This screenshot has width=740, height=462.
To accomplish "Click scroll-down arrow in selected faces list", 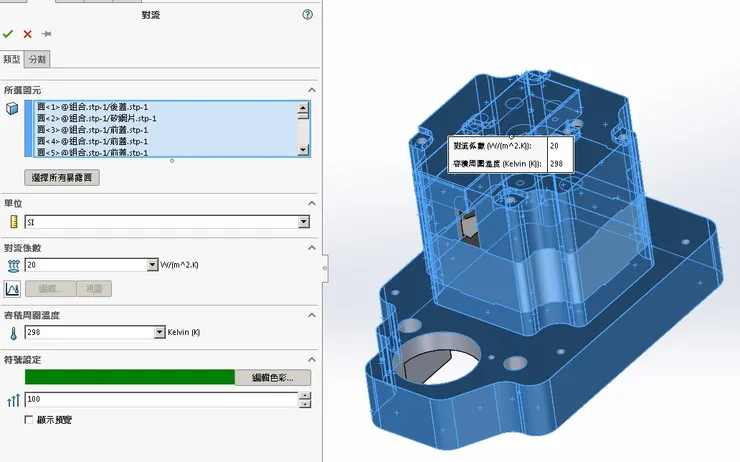I will tap(303, 150).
